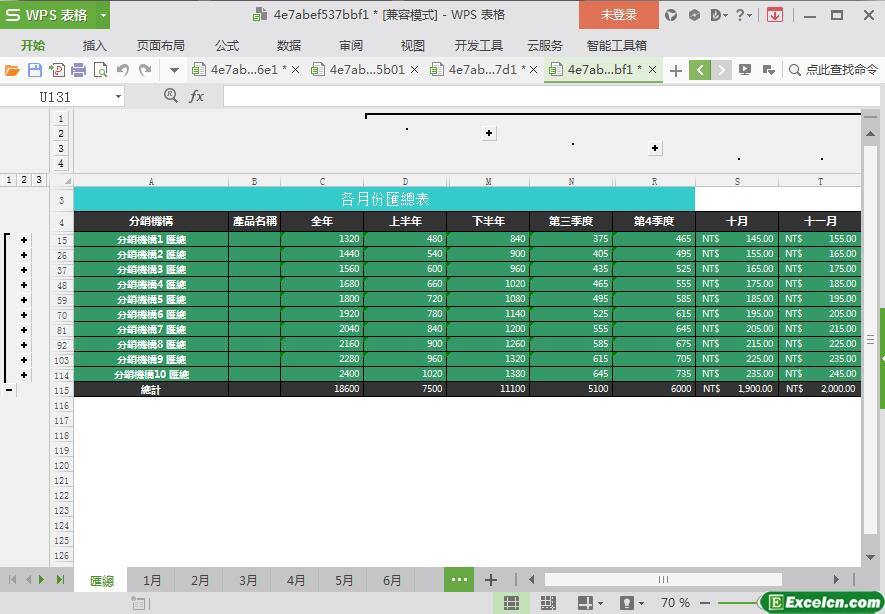Click the zoom out minus on zoom slider

tap(705, 603)
